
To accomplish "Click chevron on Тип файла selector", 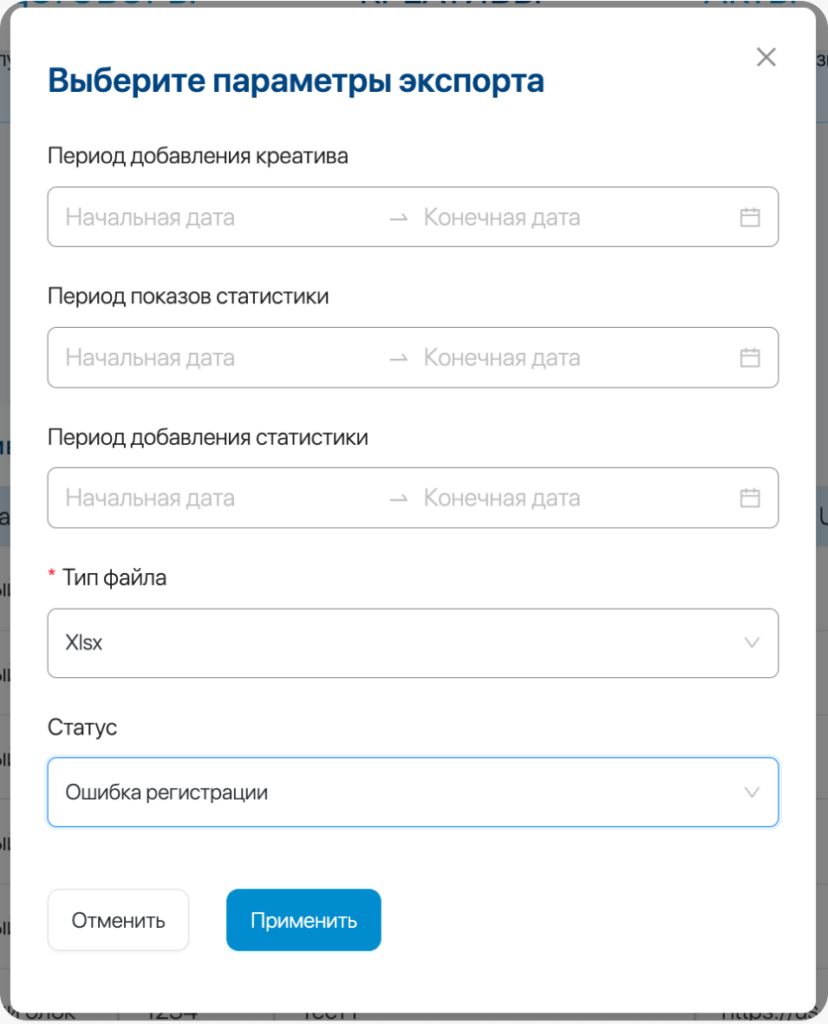I will (752, 643).
